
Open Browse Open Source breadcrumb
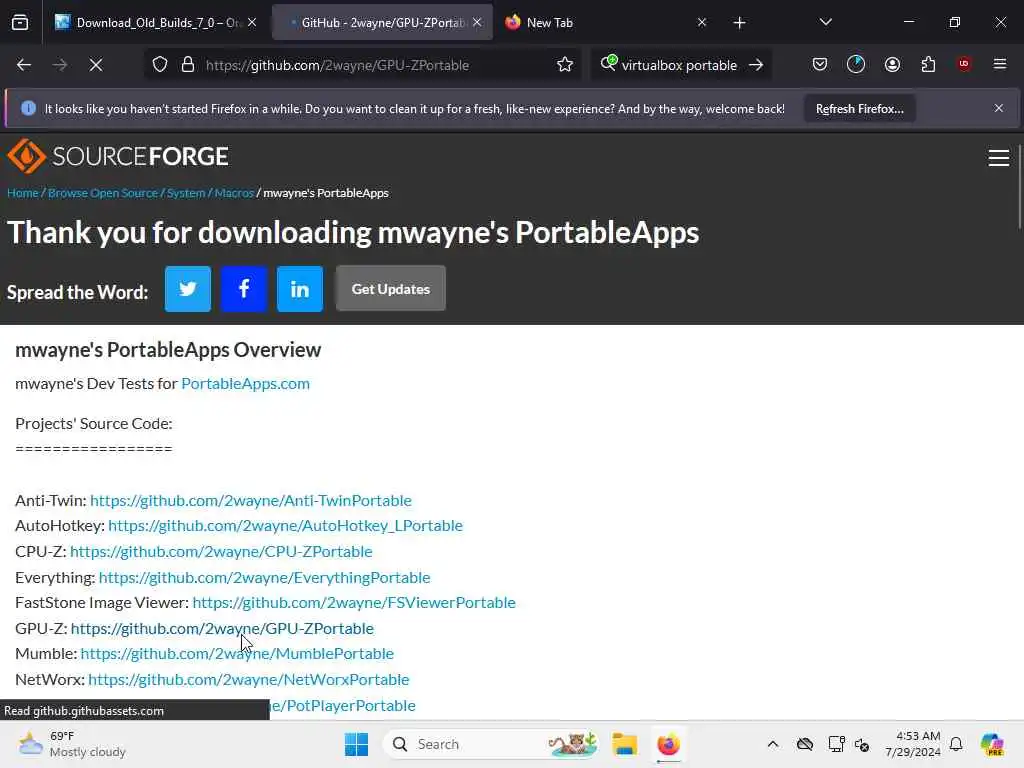103,193
